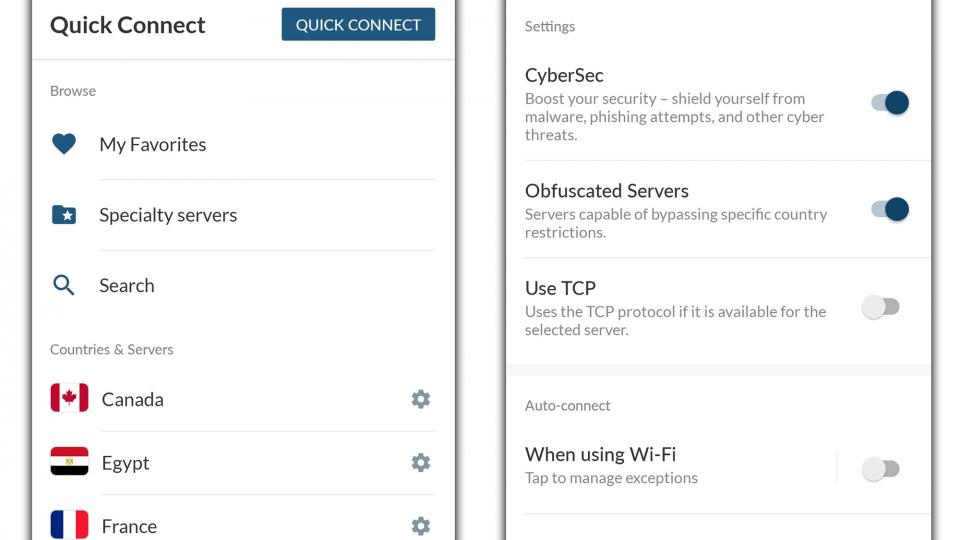Turn off Obfuscated Servers switch
The width and height of the screenshot is (960, 540).
[x=890, y=209]
